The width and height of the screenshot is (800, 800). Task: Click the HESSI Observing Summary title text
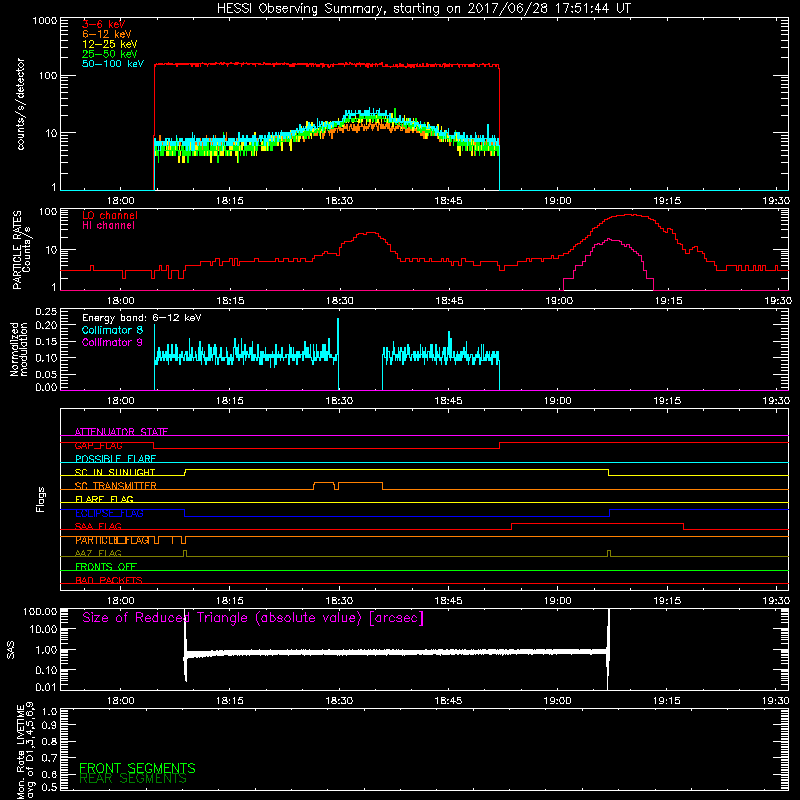click(424, 9)
